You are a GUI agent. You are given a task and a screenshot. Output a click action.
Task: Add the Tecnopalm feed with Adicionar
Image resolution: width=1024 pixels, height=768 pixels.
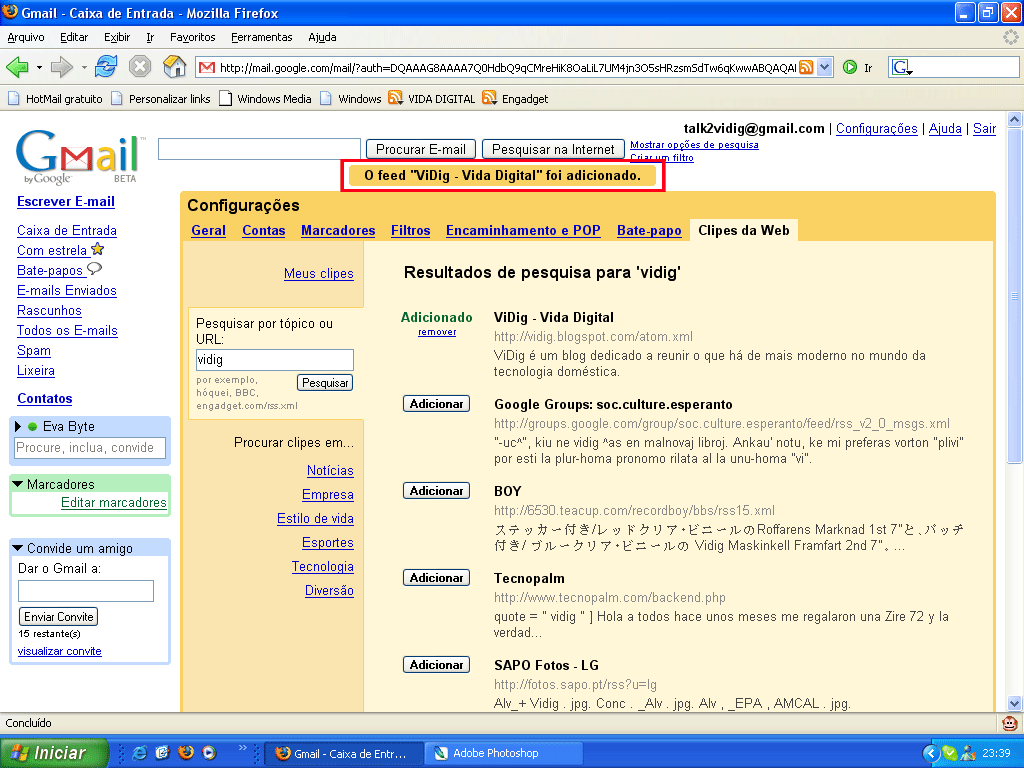pyautogui.click(x=436, y=578)
